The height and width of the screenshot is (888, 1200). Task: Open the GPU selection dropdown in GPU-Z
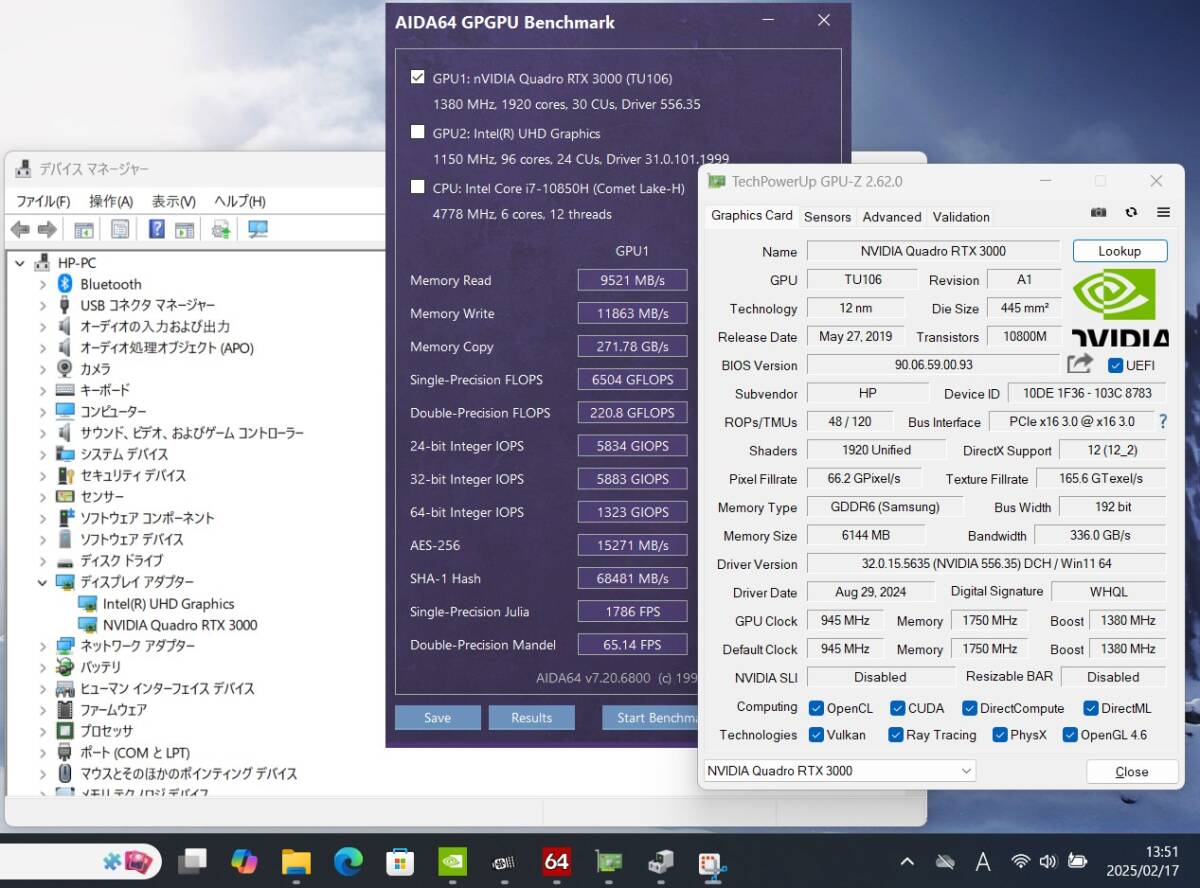pyautogui.click(x=838, y=771)
